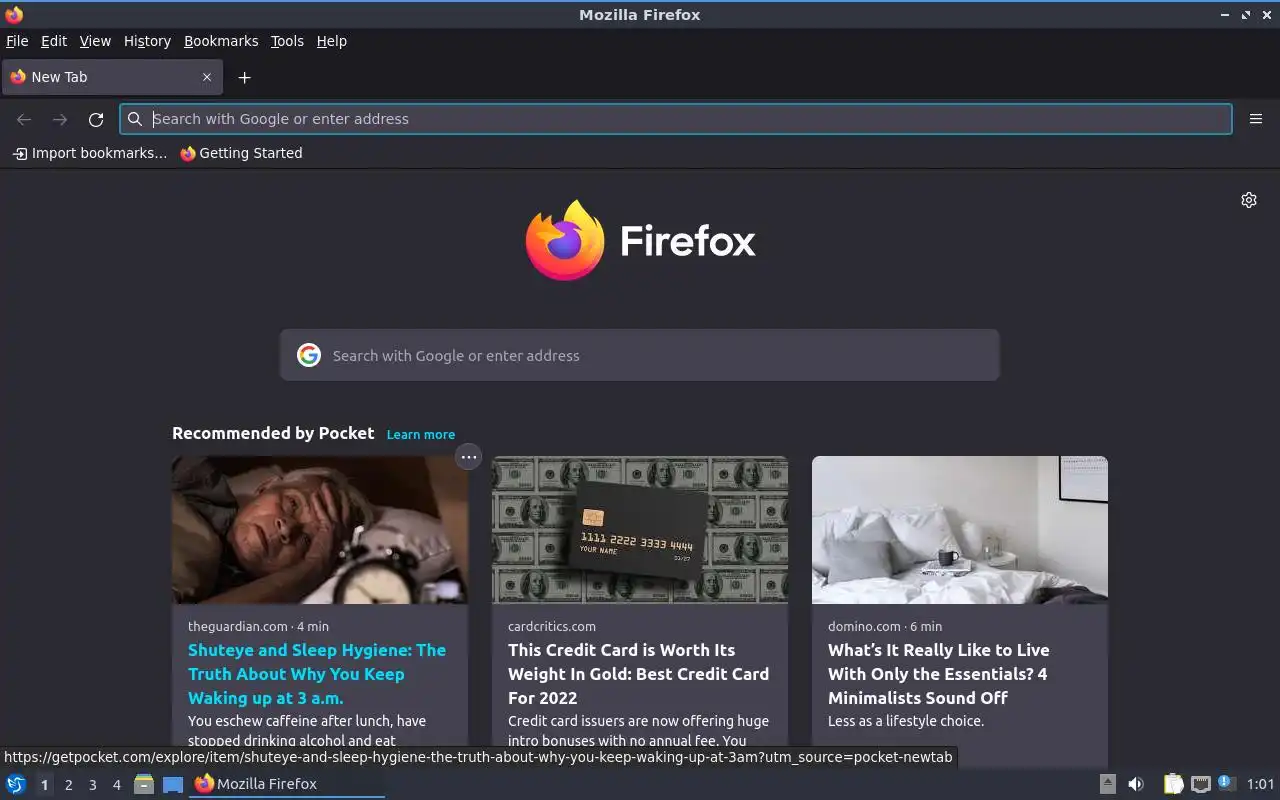1280x800 pixels.
Task: Open the LXQt start menu icon
Action: point(16,784)
